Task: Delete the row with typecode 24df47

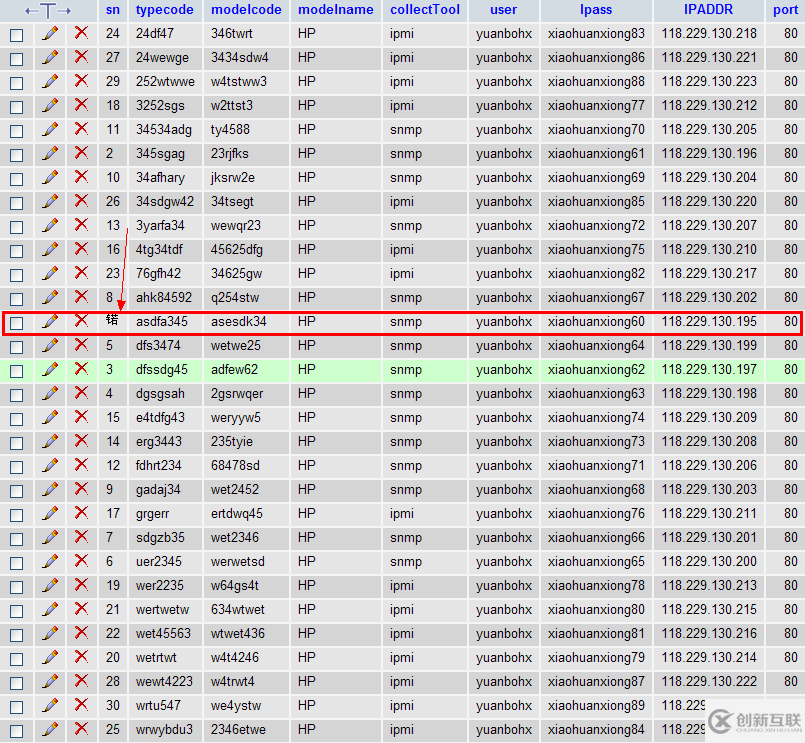Action: click(x=81, y=33)
